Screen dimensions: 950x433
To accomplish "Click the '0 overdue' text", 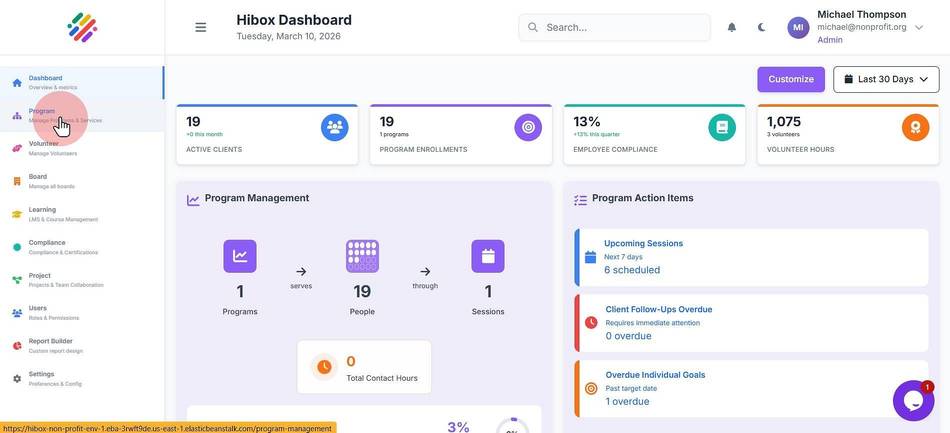I will pos(629,336).
